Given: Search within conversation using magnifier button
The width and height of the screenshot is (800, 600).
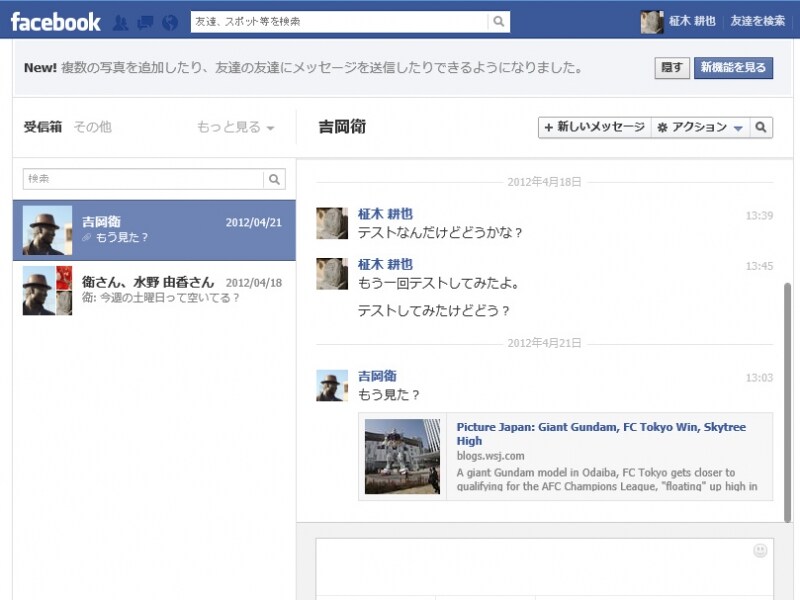Looking at the screenshot, I should (x=761, y=127).
